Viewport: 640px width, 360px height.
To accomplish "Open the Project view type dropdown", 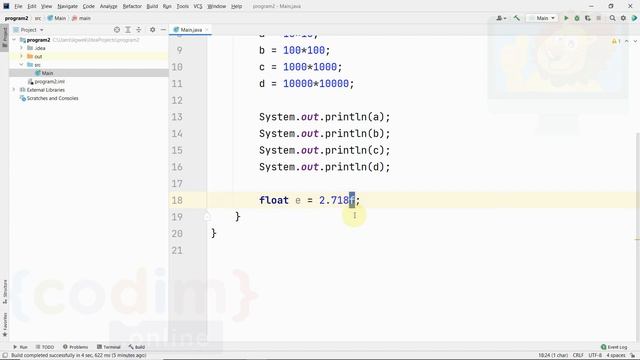I will pyautogui.click(x=29, y=30).
